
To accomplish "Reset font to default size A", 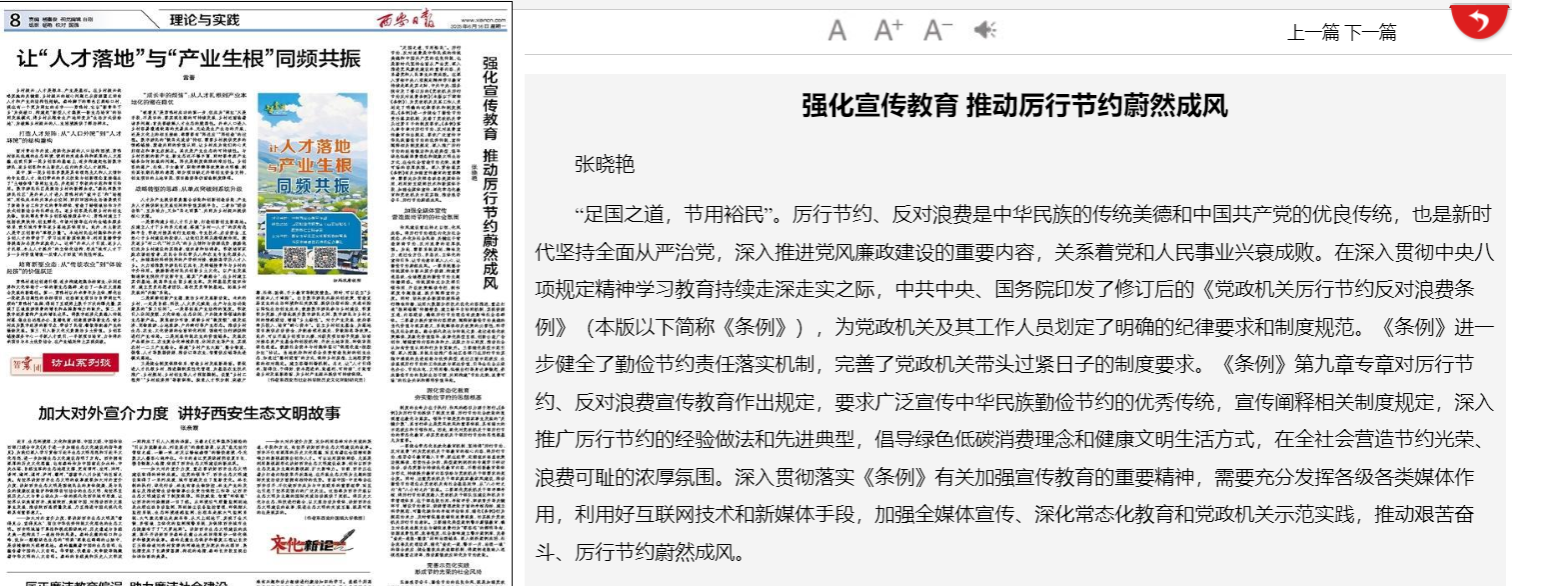I will tap(837, 30).
